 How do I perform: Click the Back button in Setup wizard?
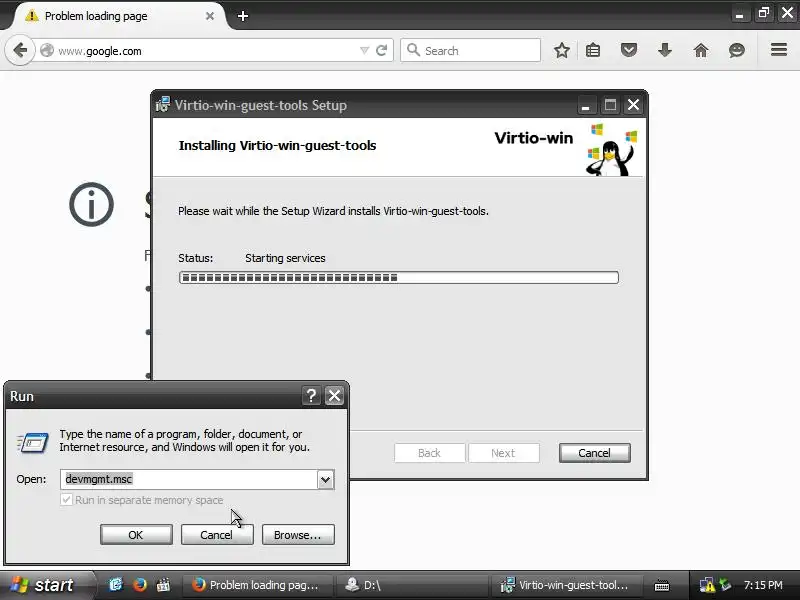point(430,453)
